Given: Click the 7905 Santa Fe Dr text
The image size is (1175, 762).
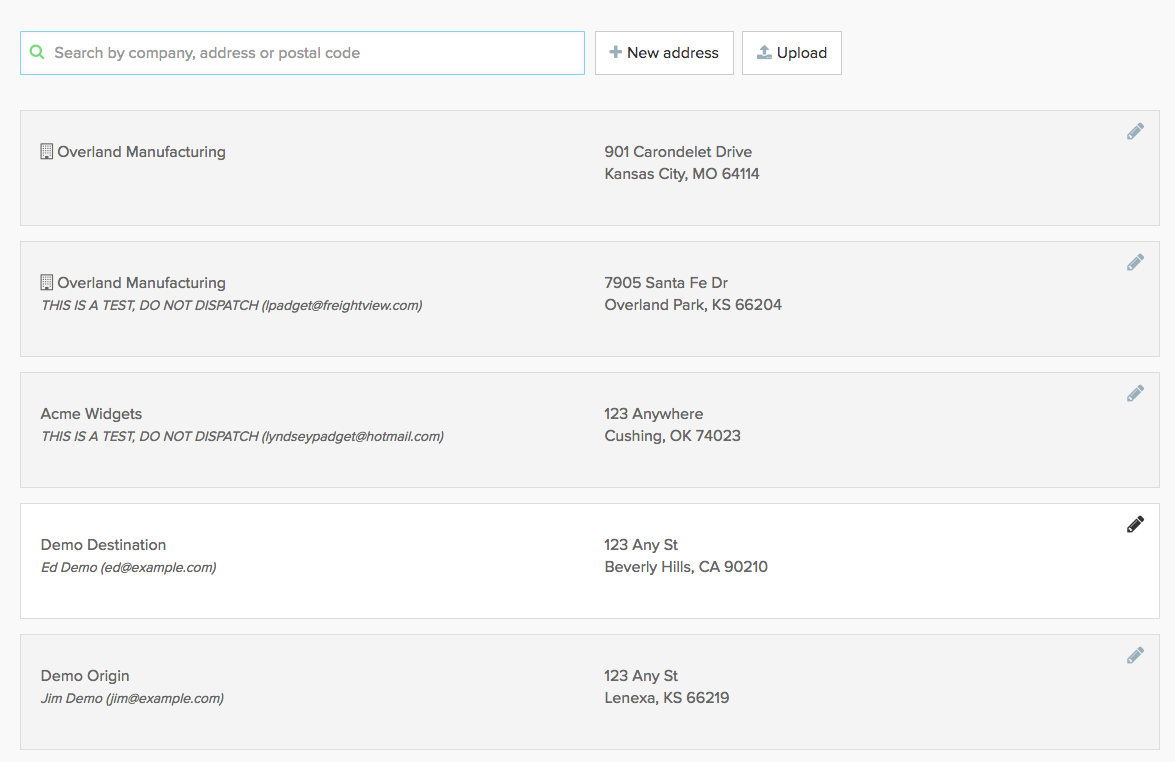Looking at the screenshot, I should pyautogui.click(x=666, y=282).
